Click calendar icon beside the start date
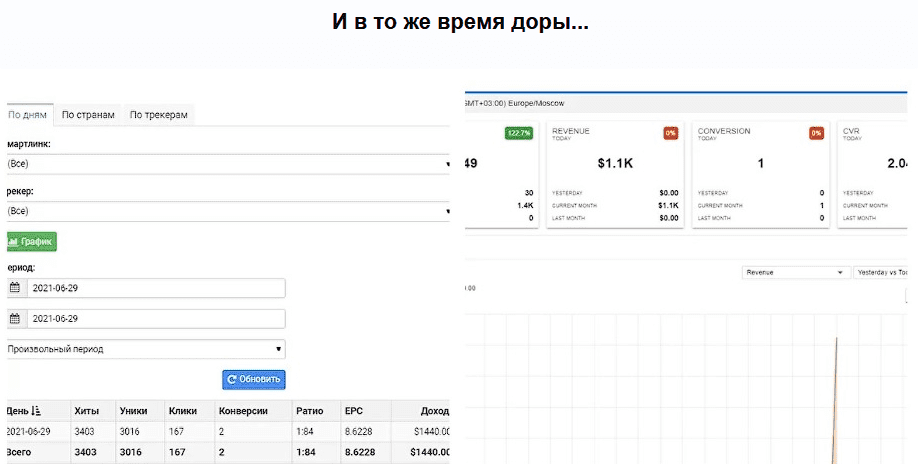The height and width of the screenshot is (464, 918). click(x=15, y=288)
